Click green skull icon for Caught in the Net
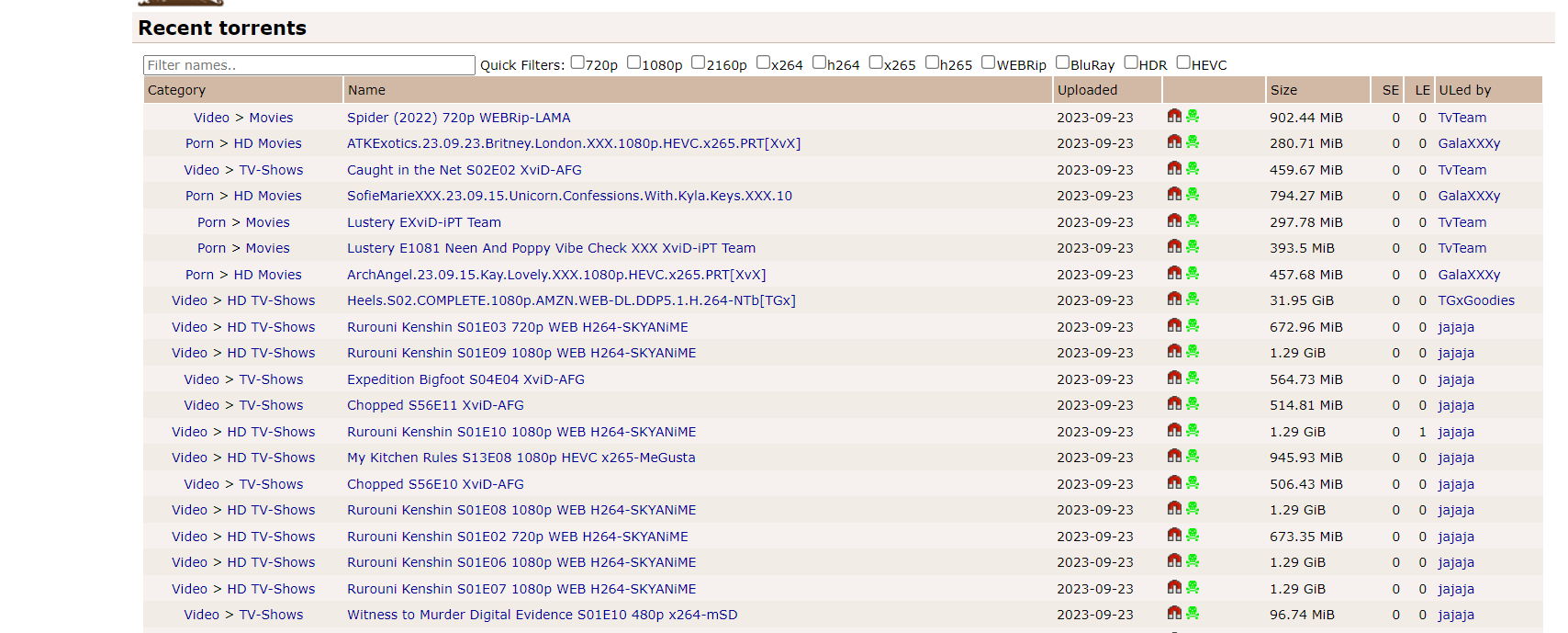 [x=1193, y=169]
